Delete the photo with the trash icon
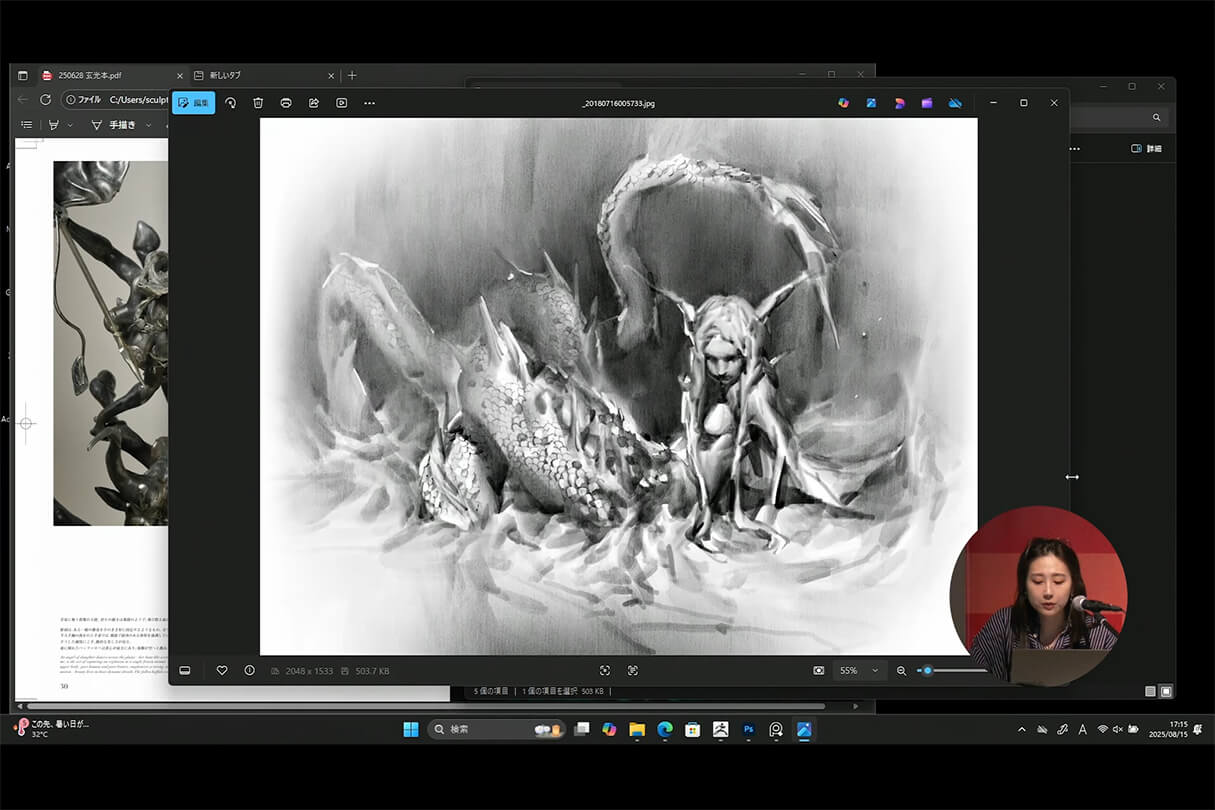1215x810 pixels. pos(258,103)
